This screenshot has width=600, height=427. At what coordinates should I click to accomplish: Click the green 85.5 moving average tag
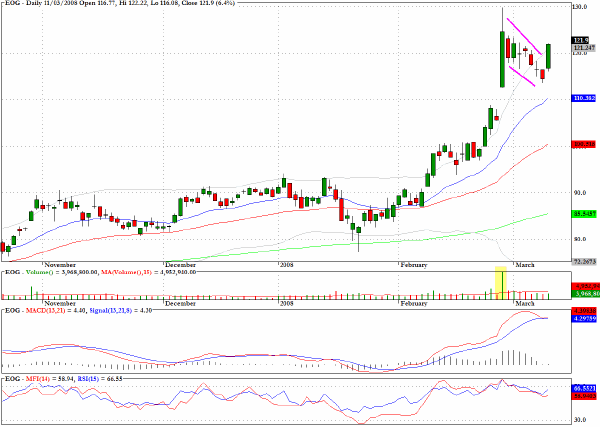584,214
